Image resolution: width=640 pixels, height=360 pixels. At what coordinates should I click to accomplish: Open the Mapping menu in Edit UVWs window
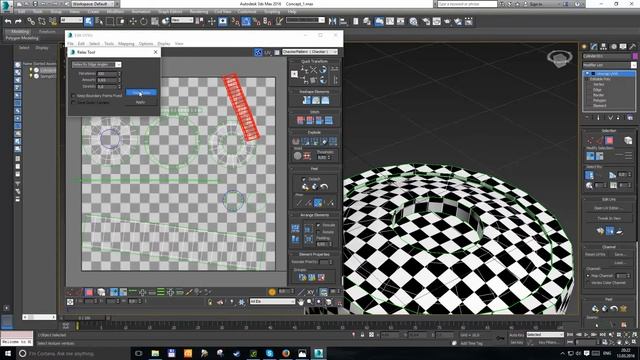(126, 44)
